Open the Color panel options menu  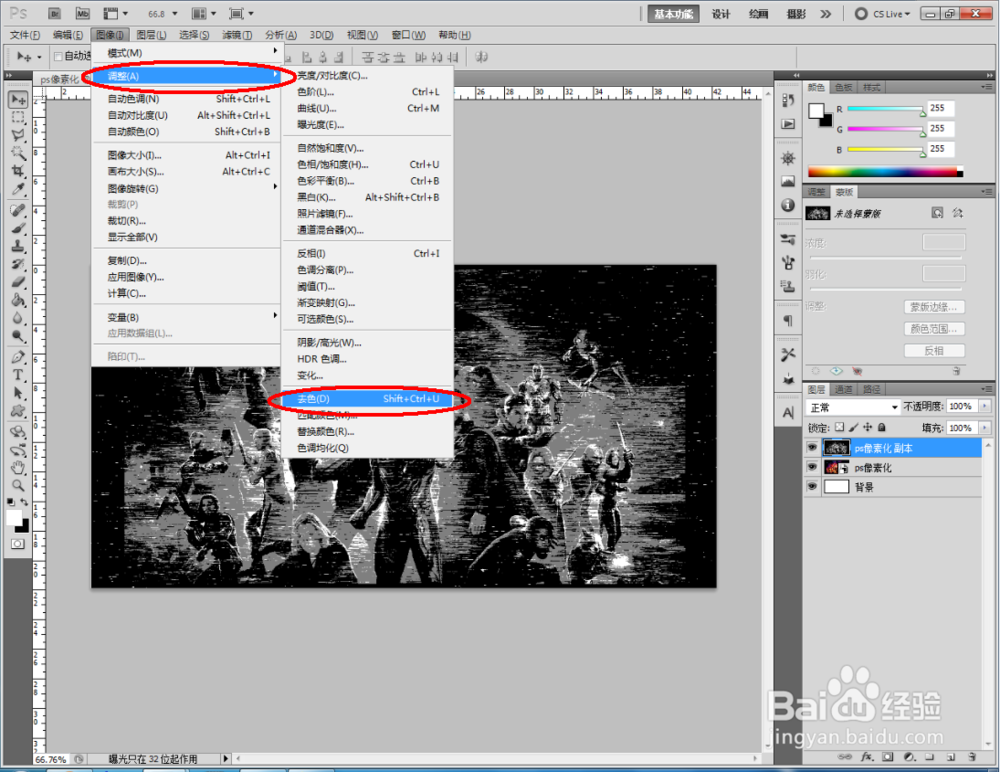pos(987,87)
